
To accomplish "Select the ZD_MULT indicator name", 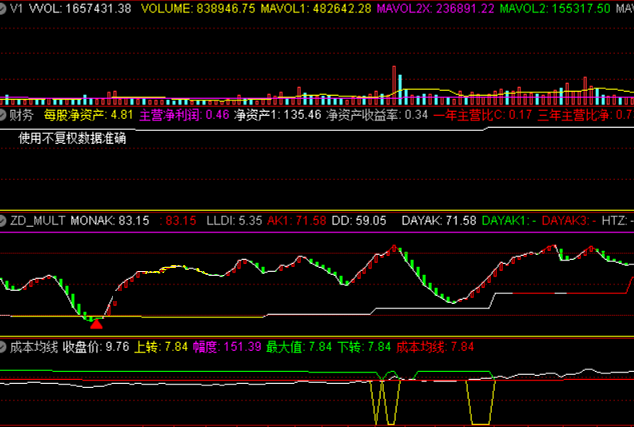I will [38, 220].
